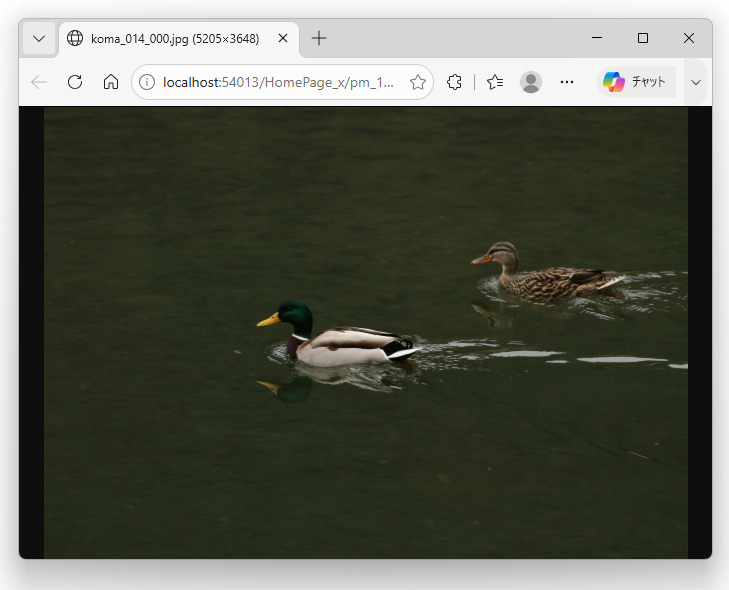Open the user profile avatar
Screen dimensions: 729x590
(x=530, y=82)
